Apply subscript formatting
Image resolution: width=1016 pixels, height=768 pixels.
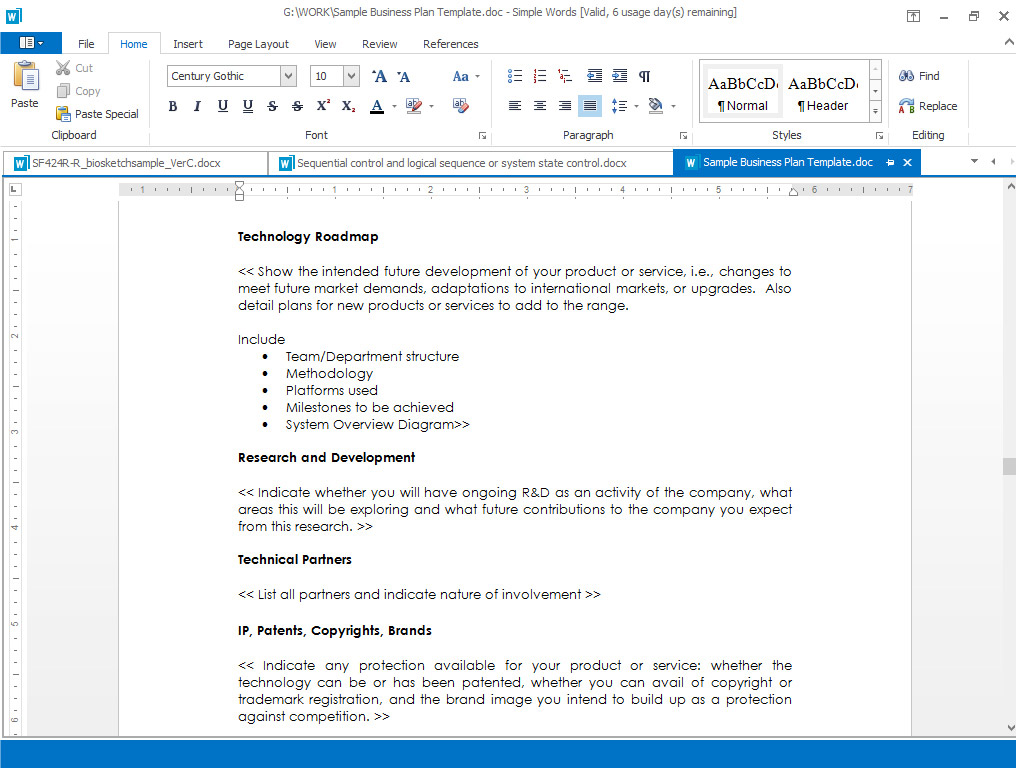click(x=348, y=106)
